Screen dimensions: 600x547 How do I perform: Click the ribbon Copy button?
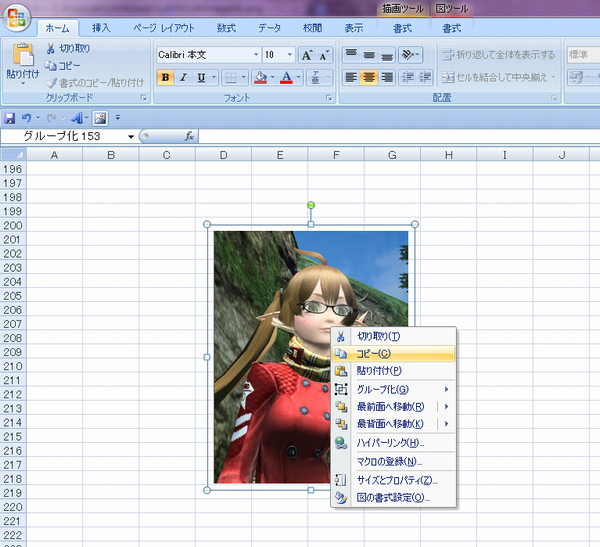(62, 66)
